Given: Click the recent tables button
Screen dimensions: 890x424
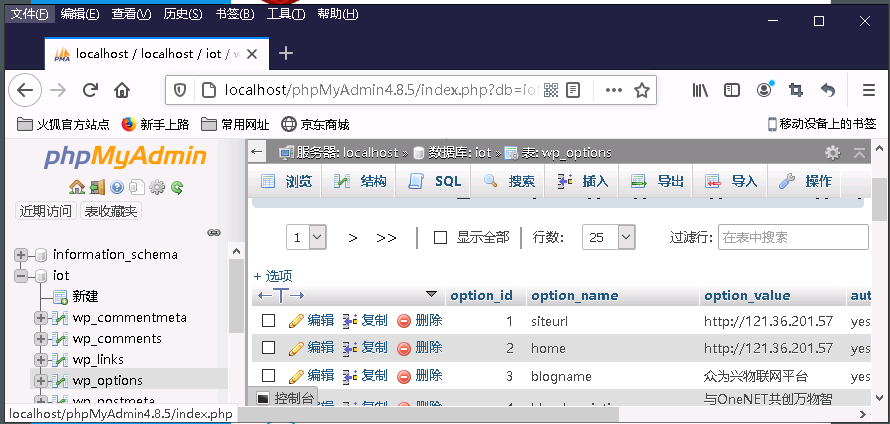Looking at the screenshot, I should [45, 211].
